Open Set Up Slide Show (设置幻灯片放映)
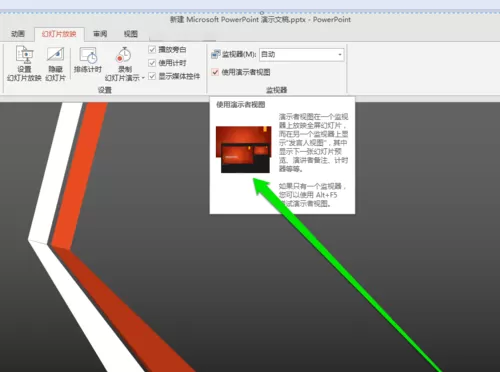Viewport: 500px width, 372px height. (24, 63)
